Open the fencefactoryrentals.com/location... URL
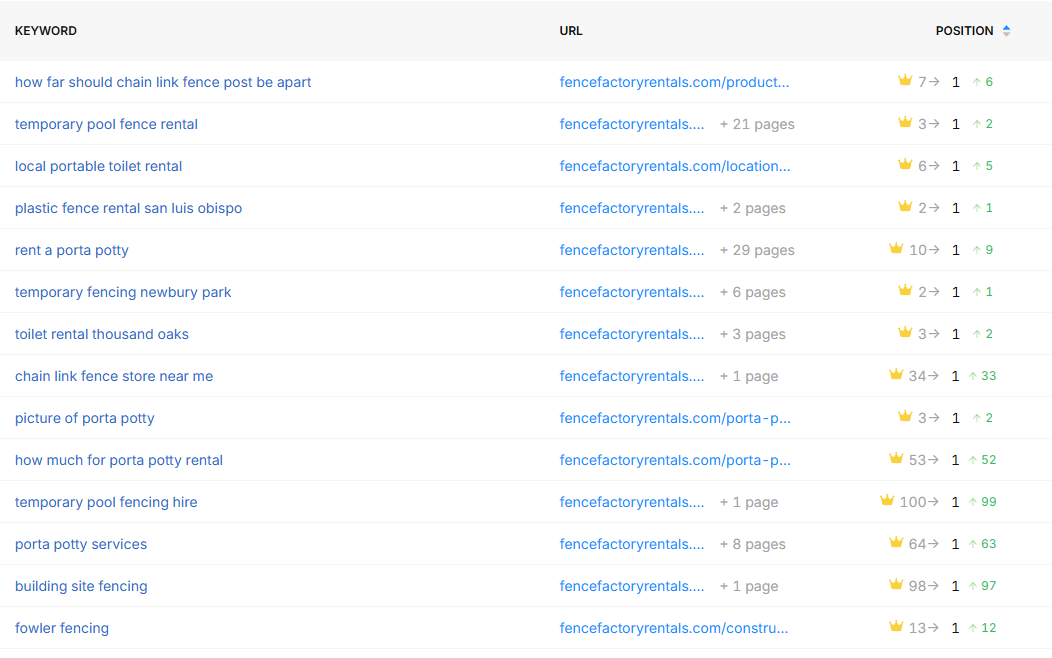 pos(675,166)
